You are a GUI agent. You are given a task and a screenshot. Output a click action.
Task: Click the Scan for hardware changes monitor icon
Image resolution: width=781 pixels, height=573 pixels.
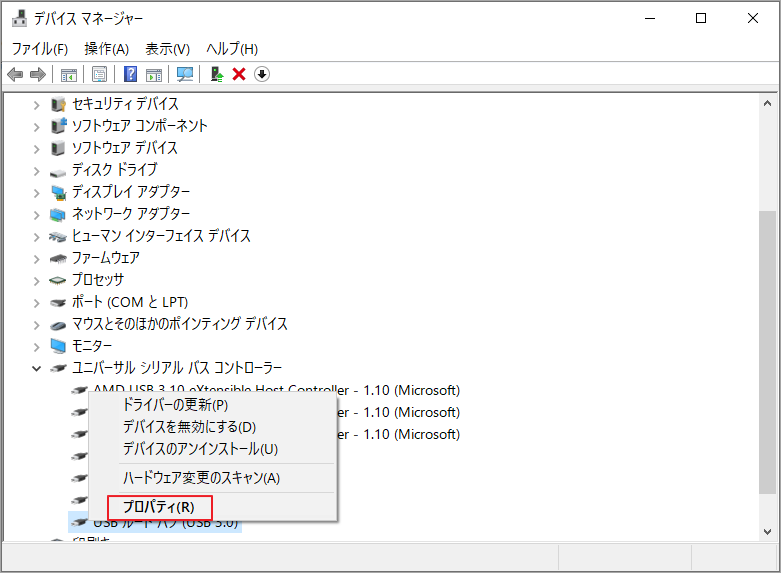(x=184, y=74)
